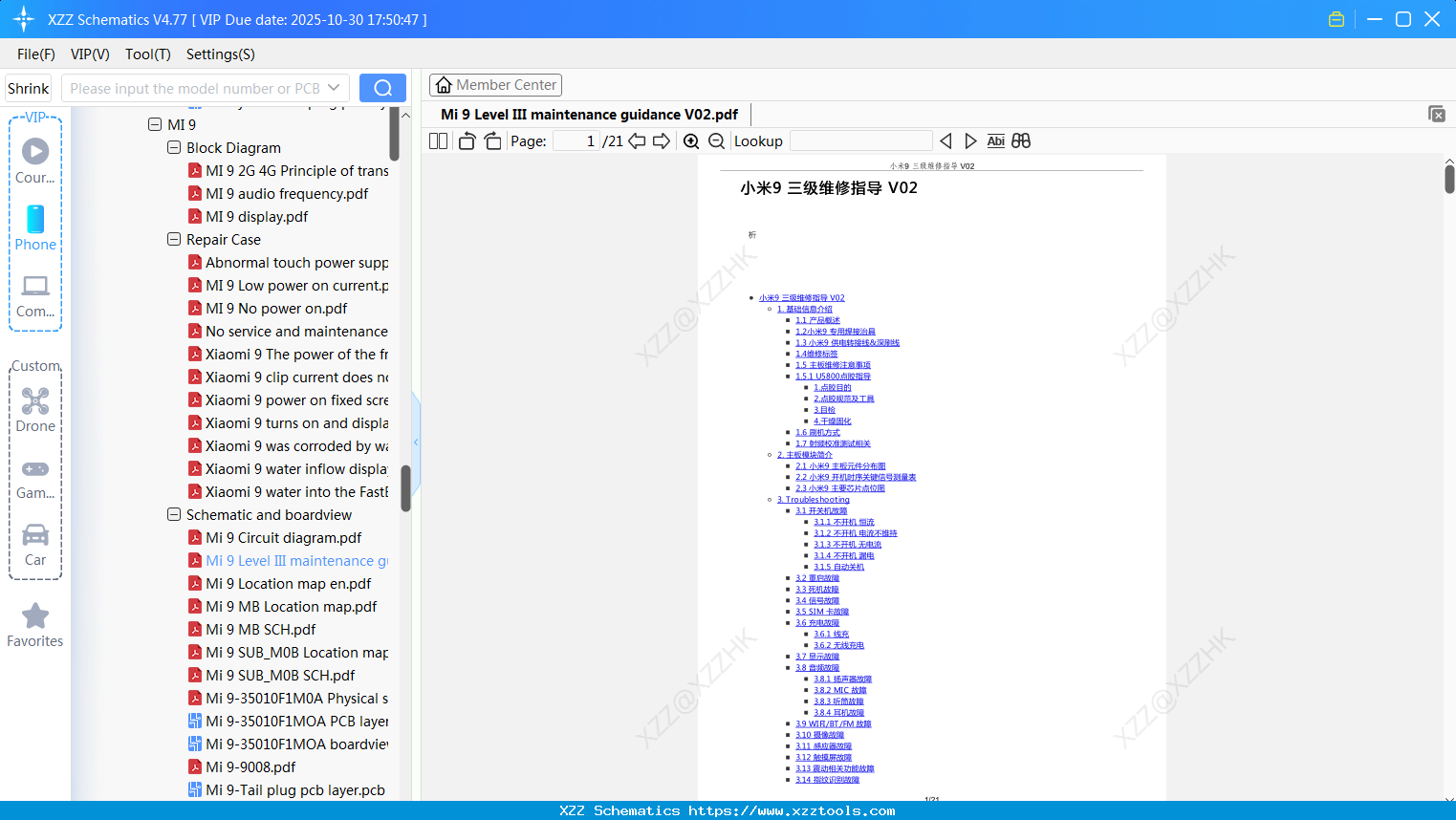This screenshot has width=1456, height=820.
Task: Zoom out of the PDF
Action: tap(716, 141)
